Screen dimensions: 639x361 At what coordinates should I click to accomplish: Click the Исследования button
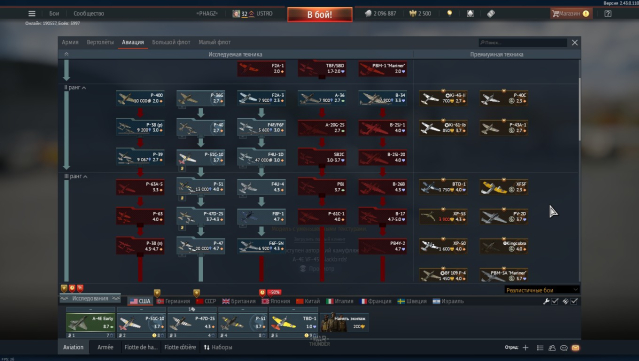click(90, 299)
